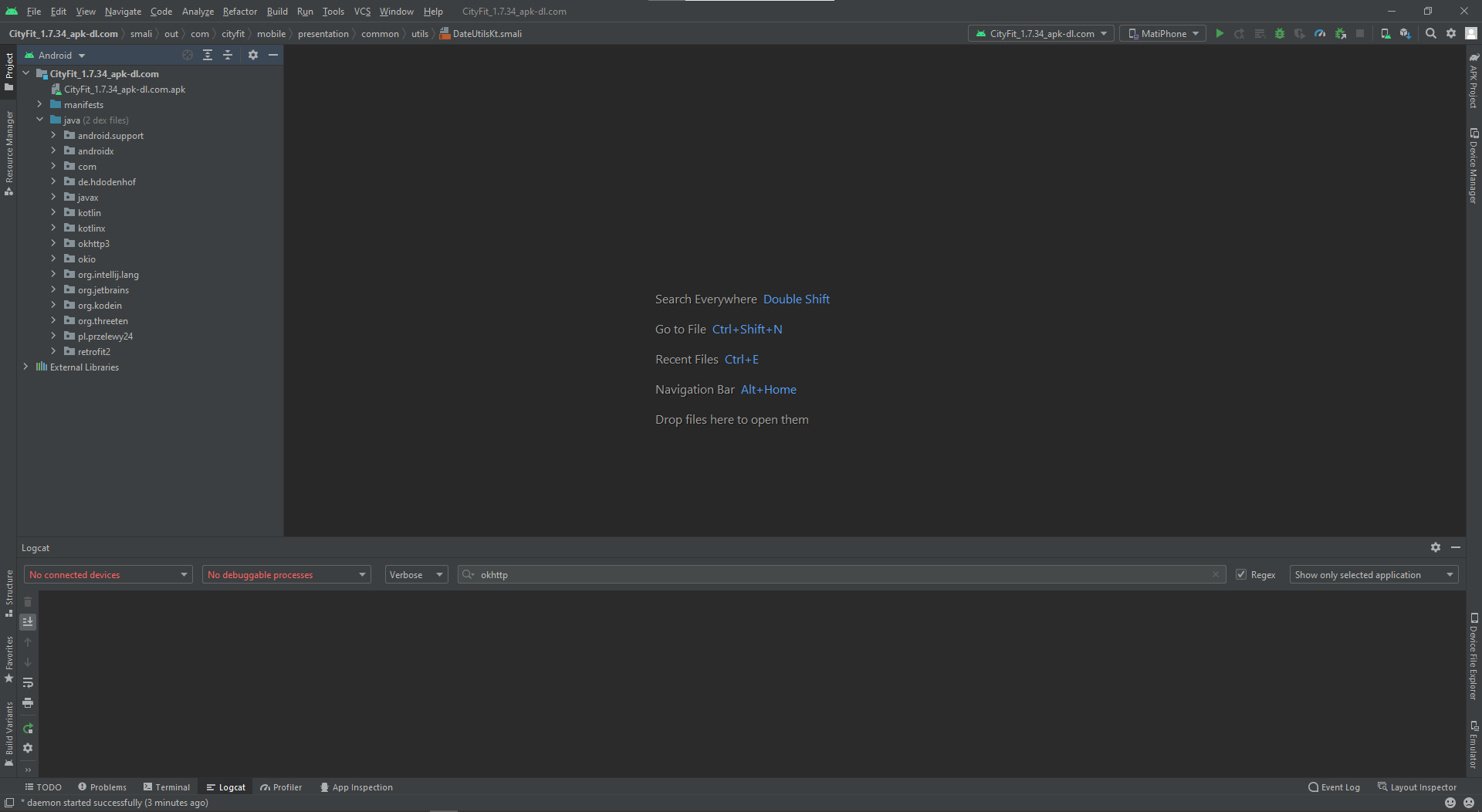The image size is (1482, 812).
Task: Open the Refactor menu
Action: tap(239, 12)
